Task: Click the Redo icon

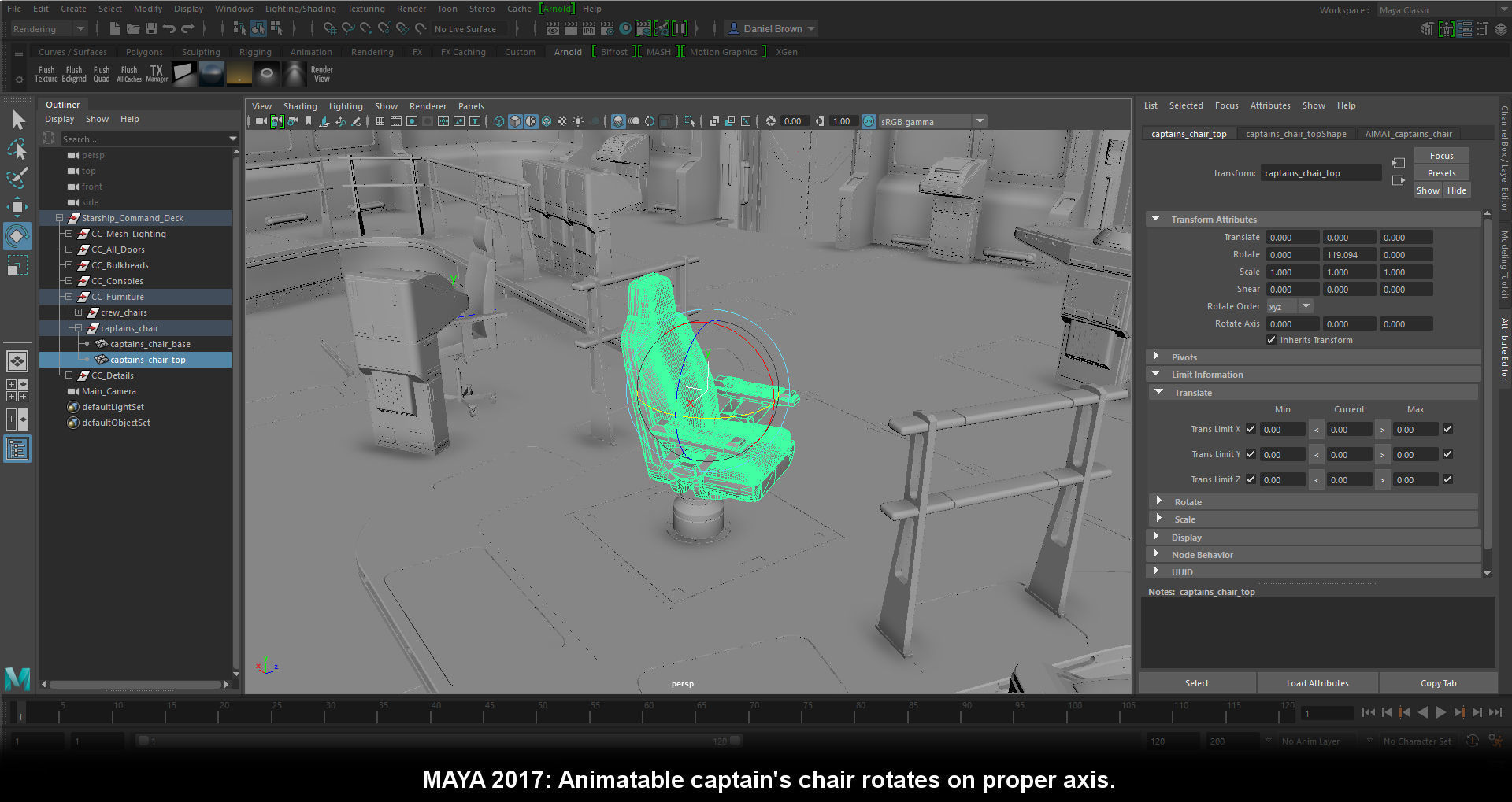Action: [187, 29]
